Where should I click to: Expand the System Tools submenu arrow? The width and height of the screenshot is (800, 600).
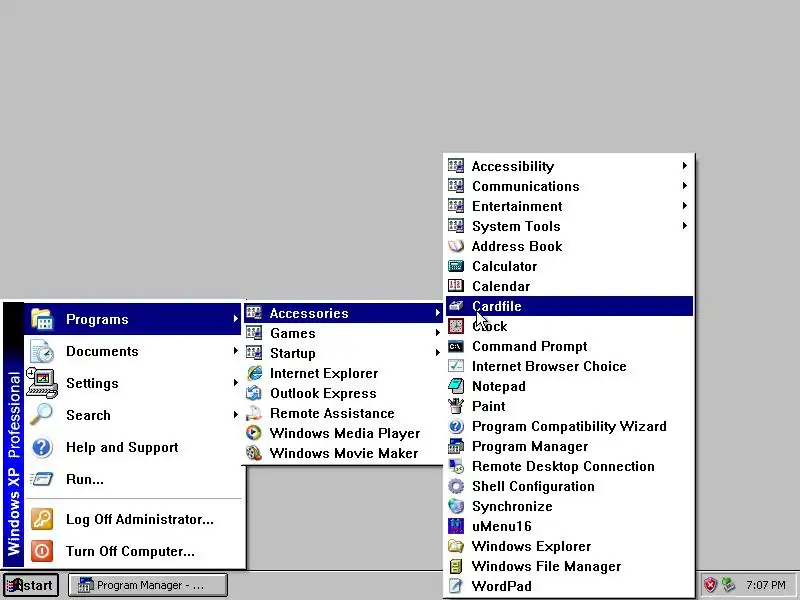(x=685, y=226)
